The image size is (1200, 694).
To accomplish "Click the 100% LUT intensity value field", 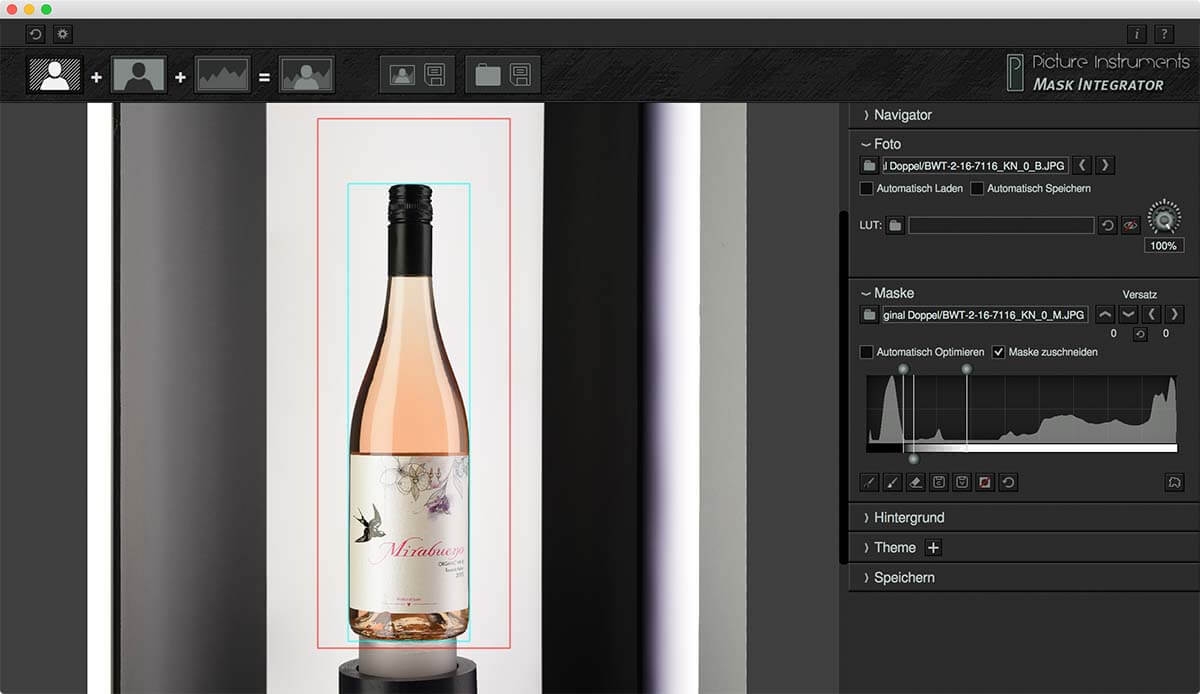I will pyautogui.click(x=1163, y=245).
